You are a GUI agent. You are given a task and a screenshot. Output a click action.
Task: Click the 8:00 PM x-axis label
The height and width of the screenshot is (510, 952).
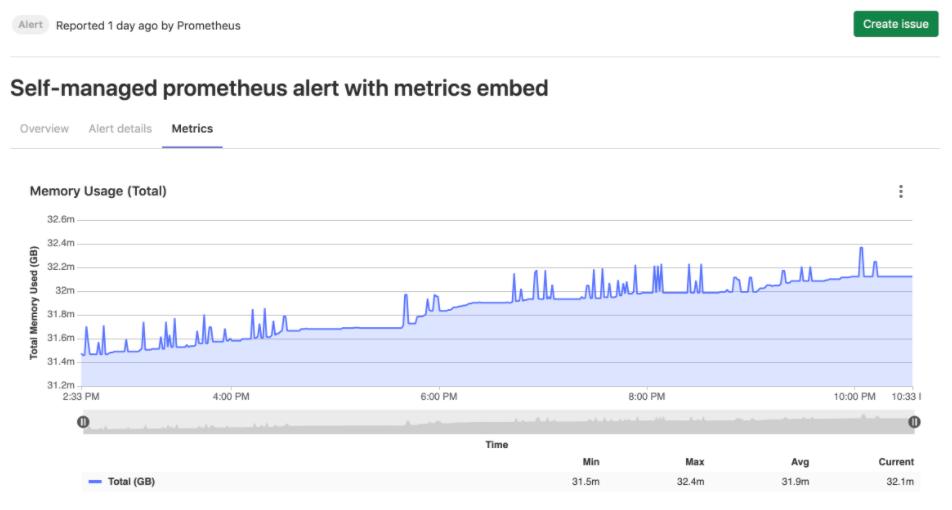point(646,397)
